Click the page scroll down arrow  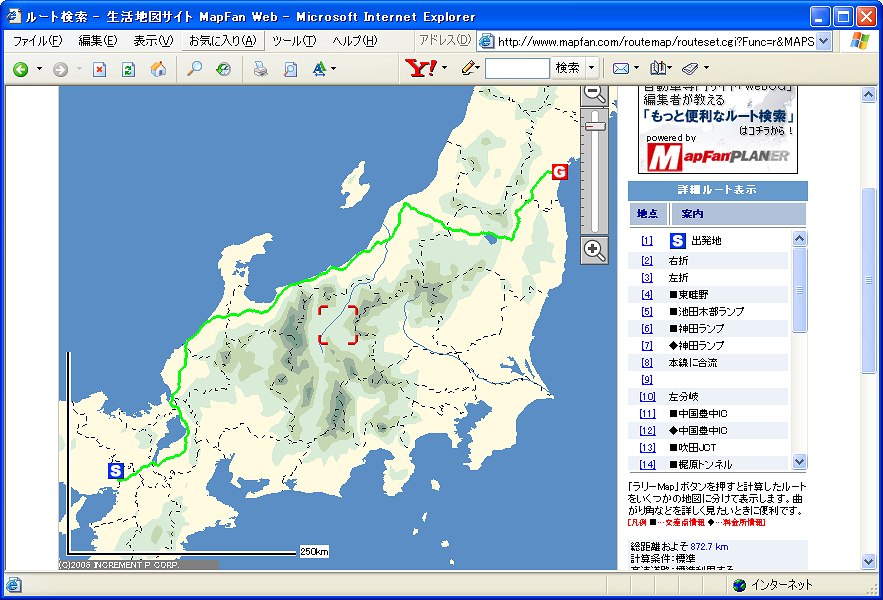click(x=868, y=562)
